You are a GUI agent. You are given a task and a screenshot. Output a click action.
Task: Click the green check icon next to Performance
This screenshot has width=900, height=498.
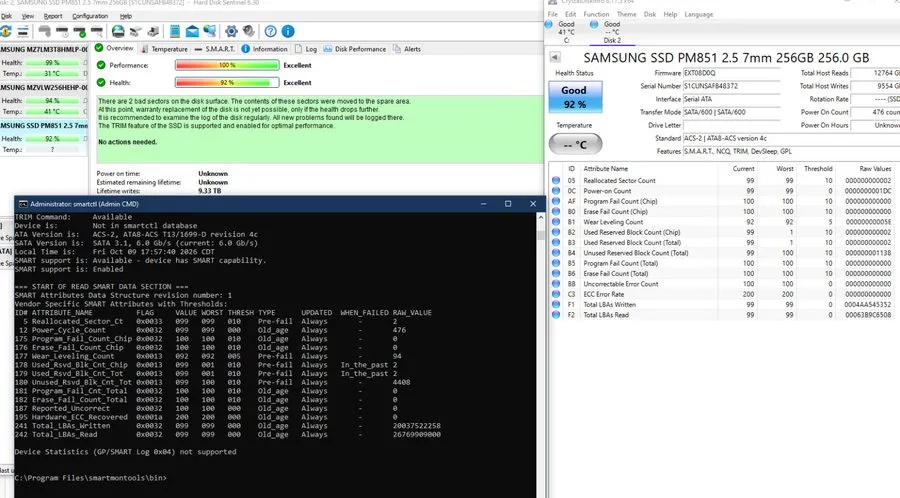[x=101, y=65]
